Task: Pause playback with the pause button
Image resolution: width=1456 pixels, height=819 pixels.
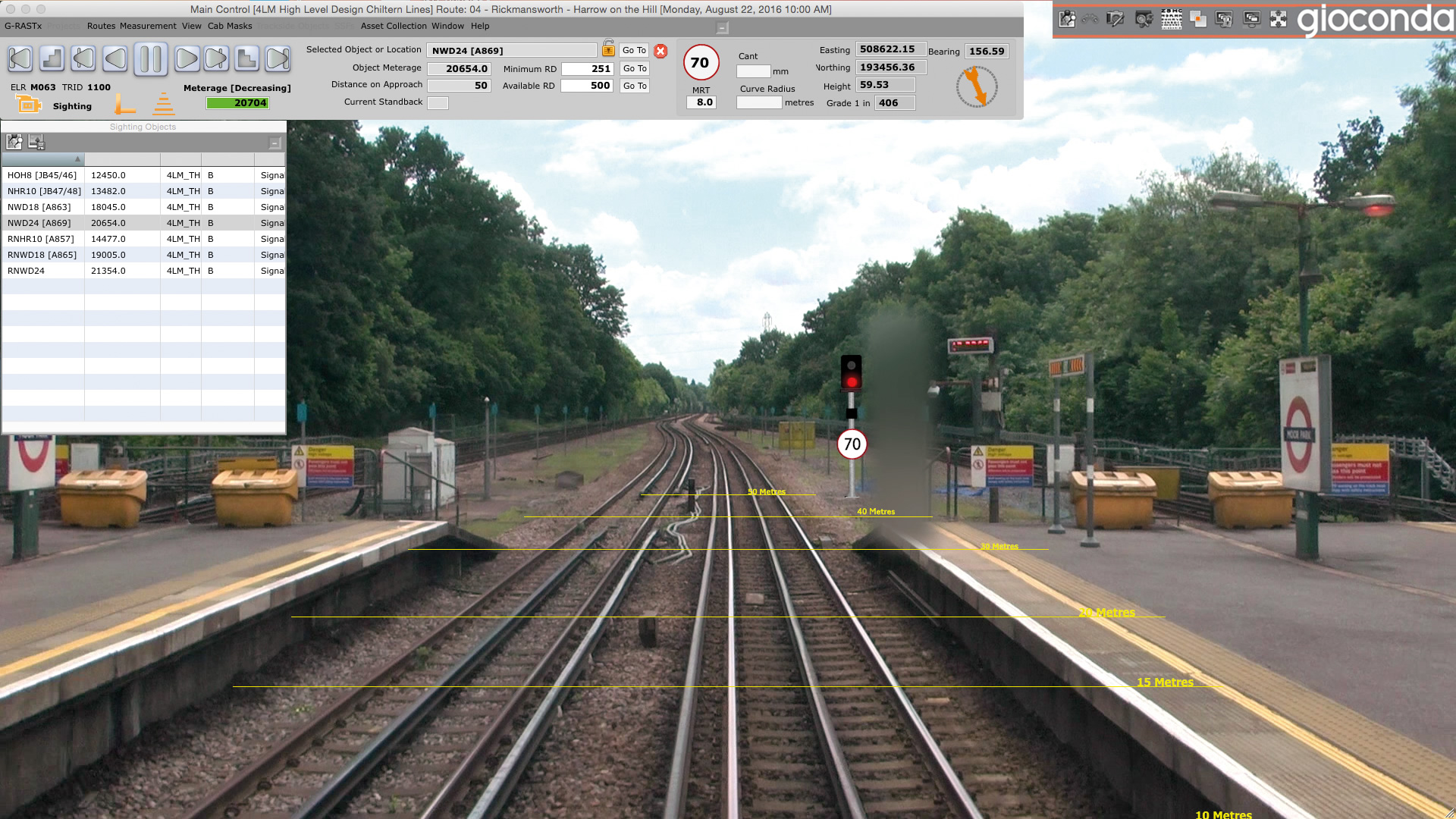Action: (x=150, y=59)
